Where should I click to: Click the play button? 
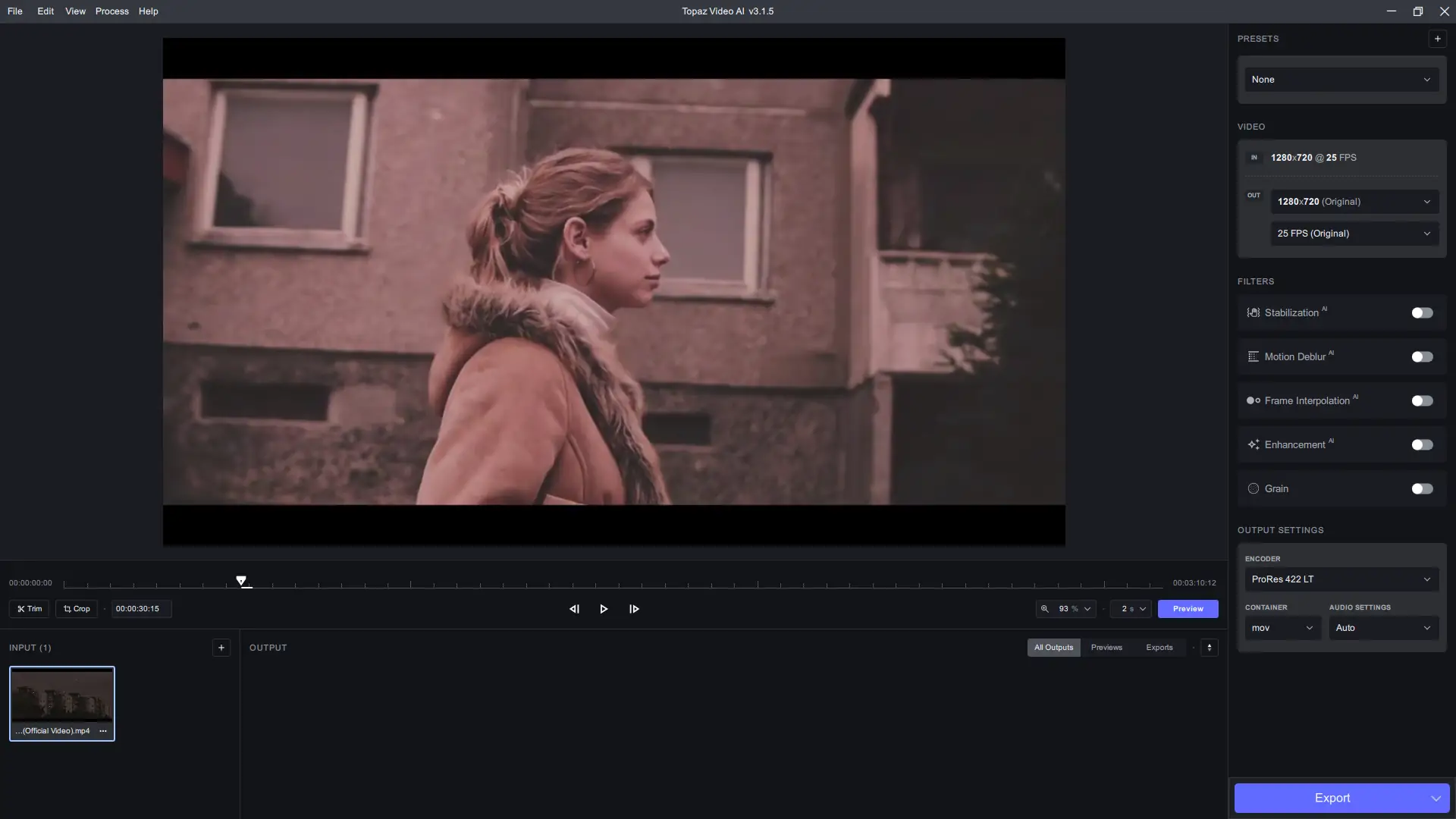coord(604,609)
